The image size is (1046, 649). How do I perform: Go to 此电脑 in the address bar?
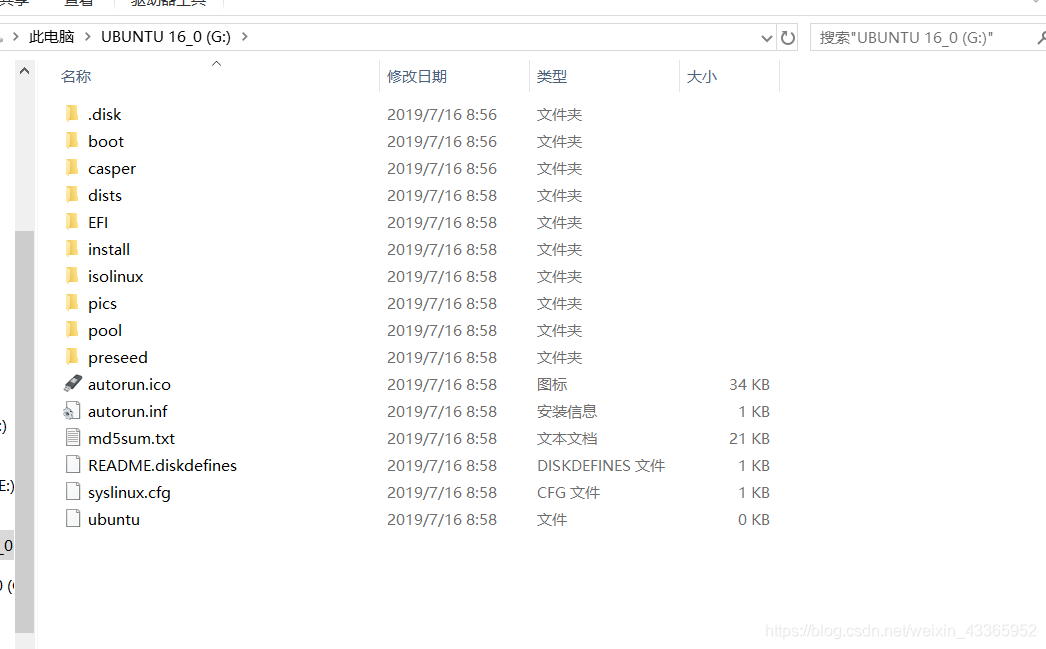(x=52, y=37)
